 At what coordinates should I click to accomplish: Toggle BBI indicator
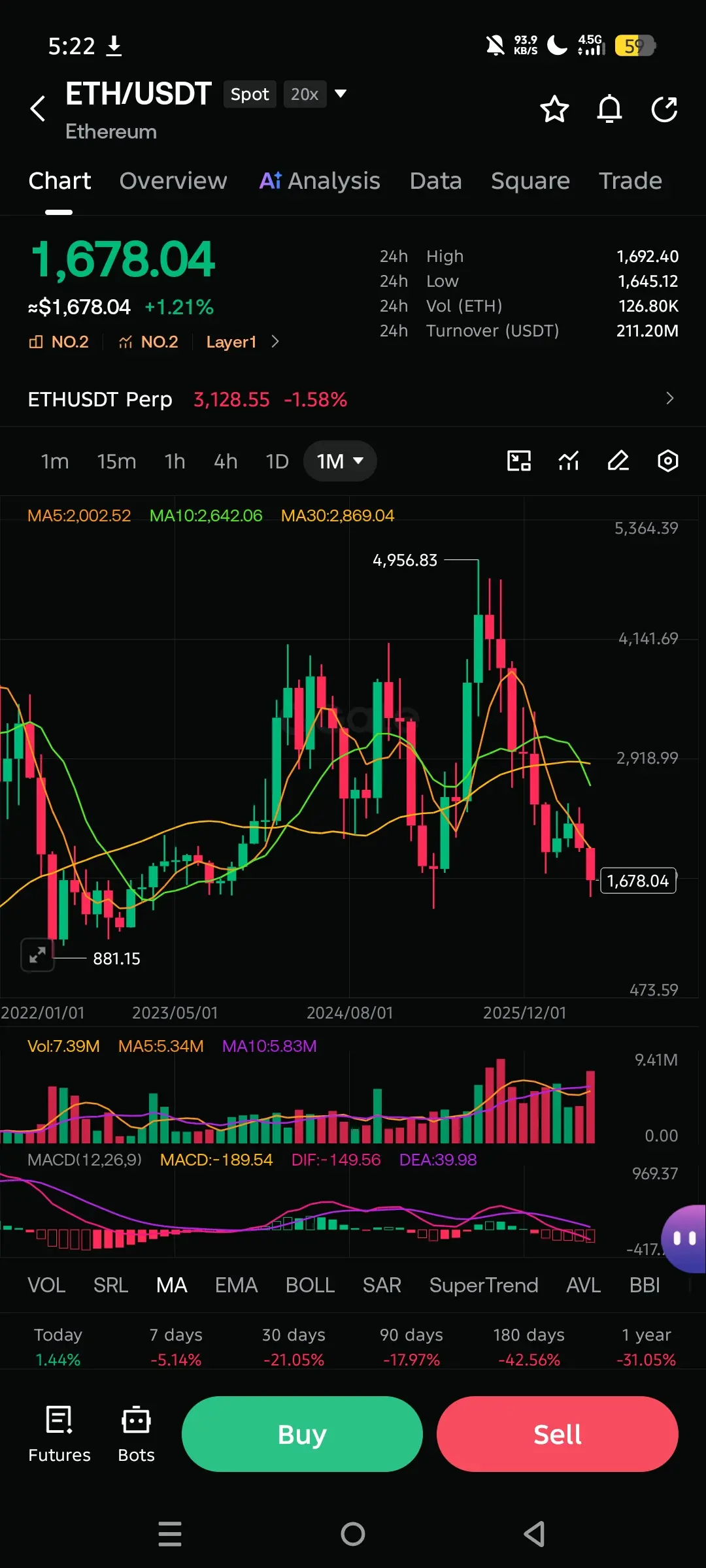click(645, 1285)
